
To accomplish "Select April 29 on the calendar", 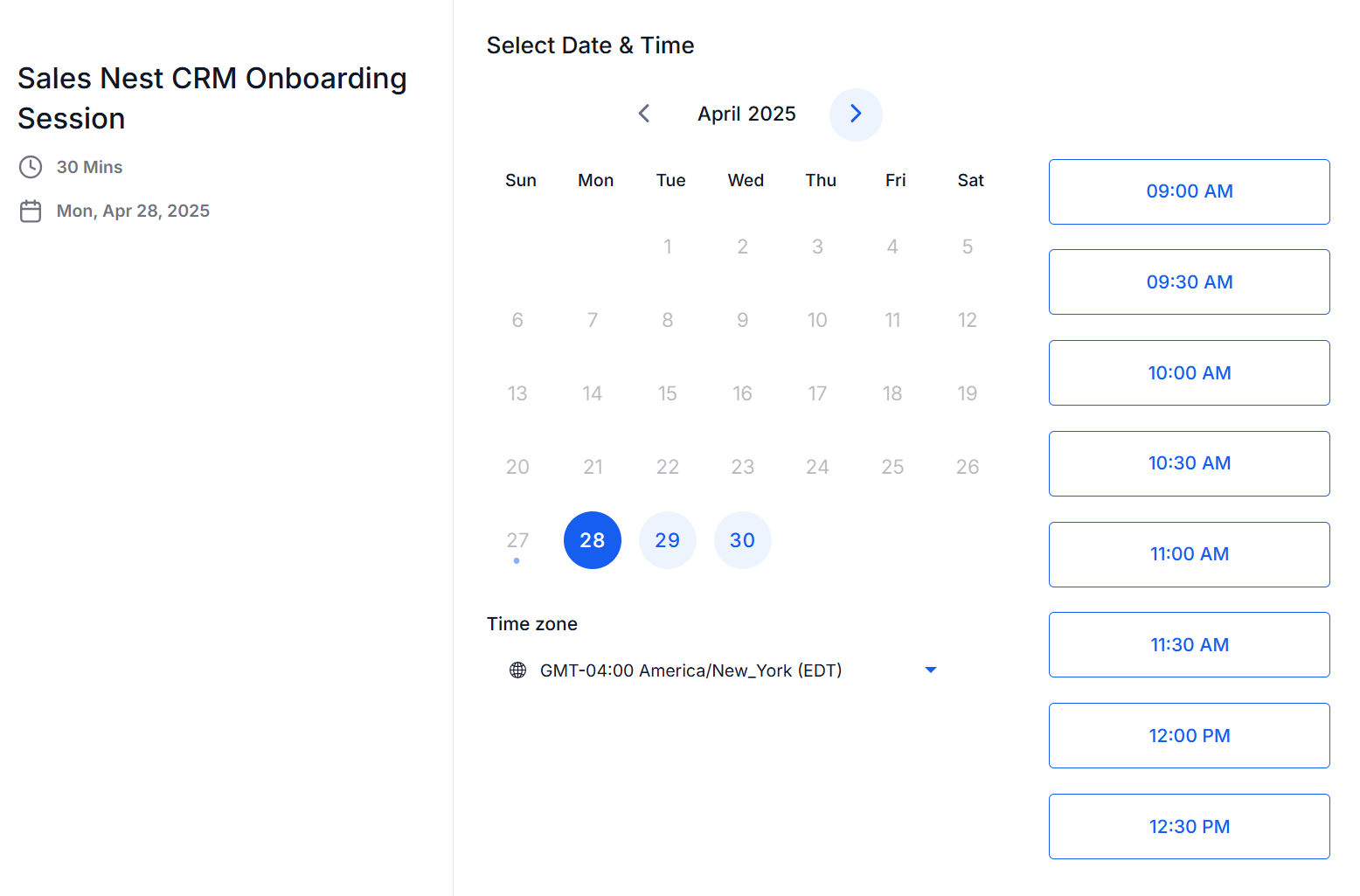I will pos(668,540).
